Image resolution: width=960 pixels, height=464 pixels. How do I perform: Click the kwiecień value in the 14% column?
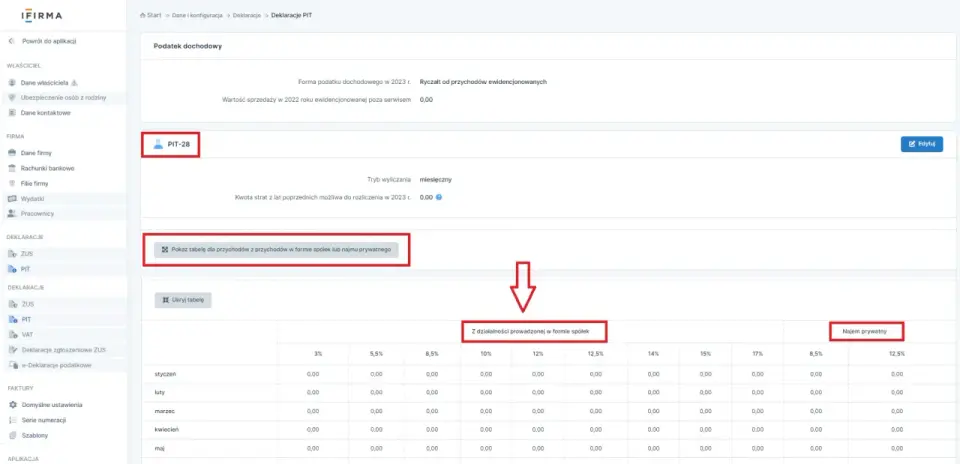653,429
